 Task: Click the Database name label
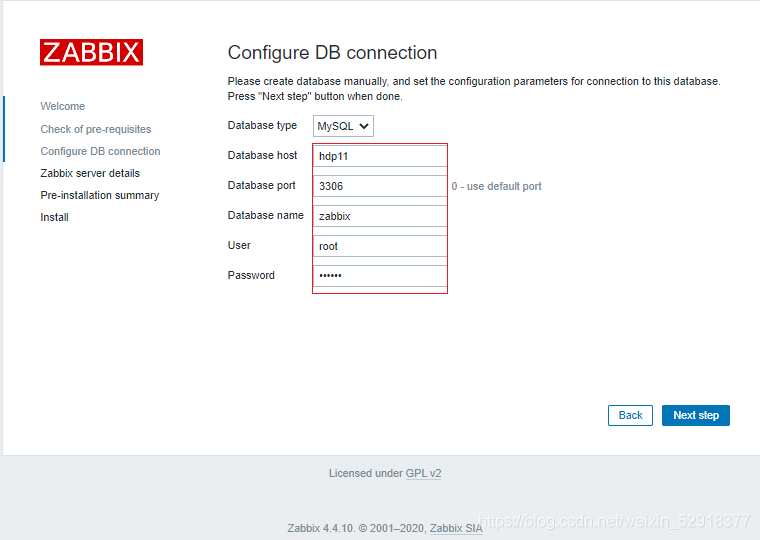pyautogui.click(x=266, y=215)
